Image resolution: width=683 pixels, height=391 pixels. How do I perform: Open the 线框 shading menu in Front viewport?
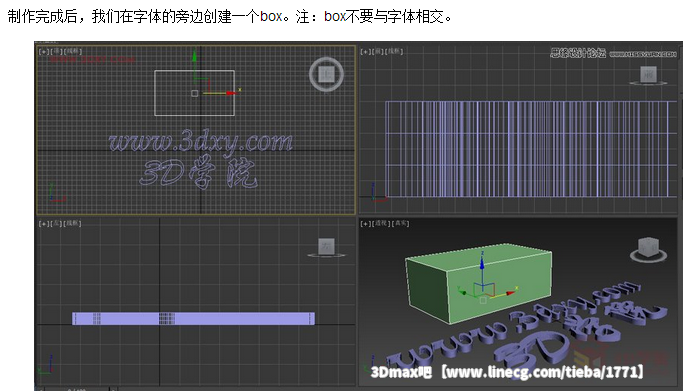(x=394, y=51)
